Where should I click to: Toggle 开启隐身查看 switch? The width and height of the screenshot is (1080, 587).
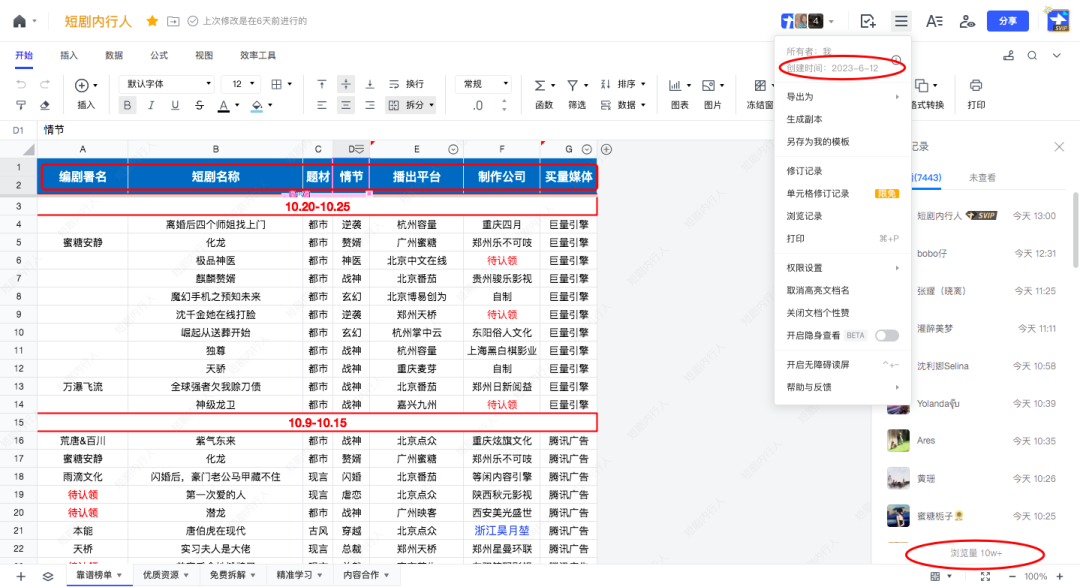pos(887,336)
